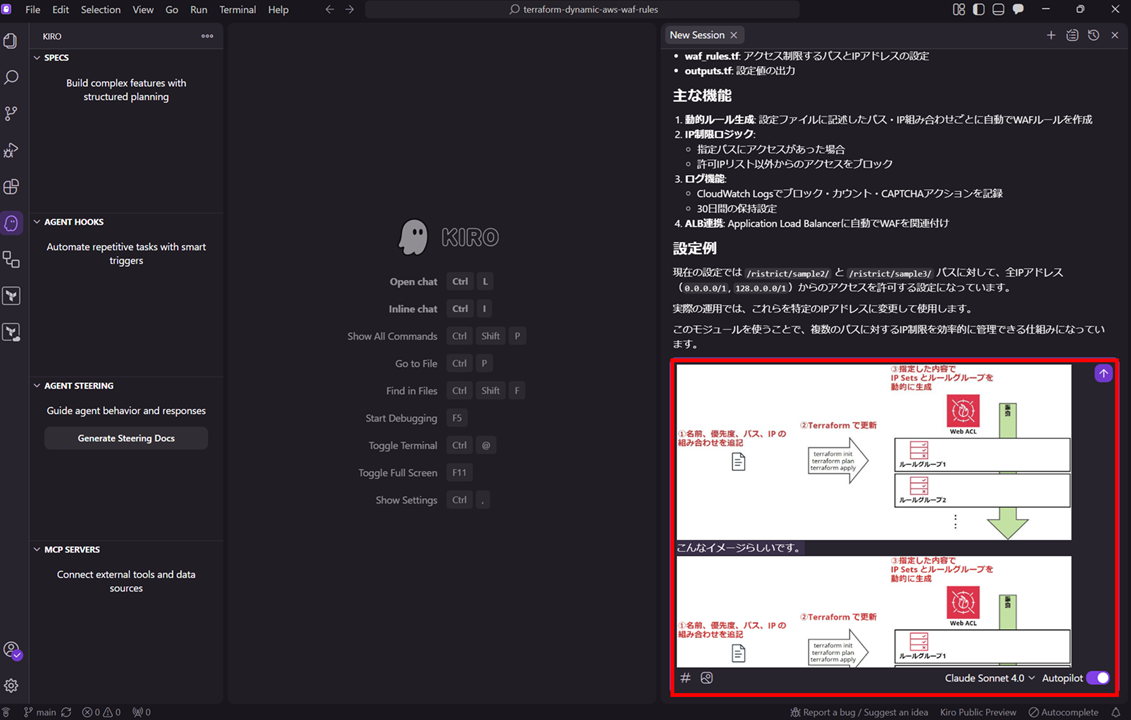Viewport: 1131px width, 720px height.
Task: Click Report a bug / Suggest an idea
Action: [859, 712]
